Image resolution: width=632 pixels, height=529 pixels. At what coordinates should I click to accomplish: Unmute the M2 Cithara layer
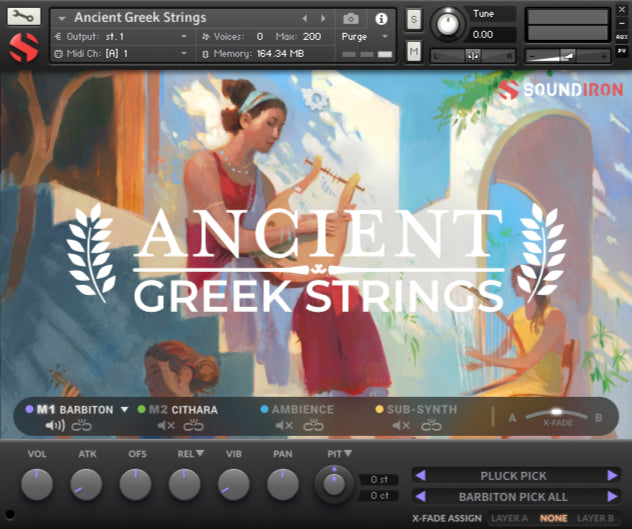(166, 426)
